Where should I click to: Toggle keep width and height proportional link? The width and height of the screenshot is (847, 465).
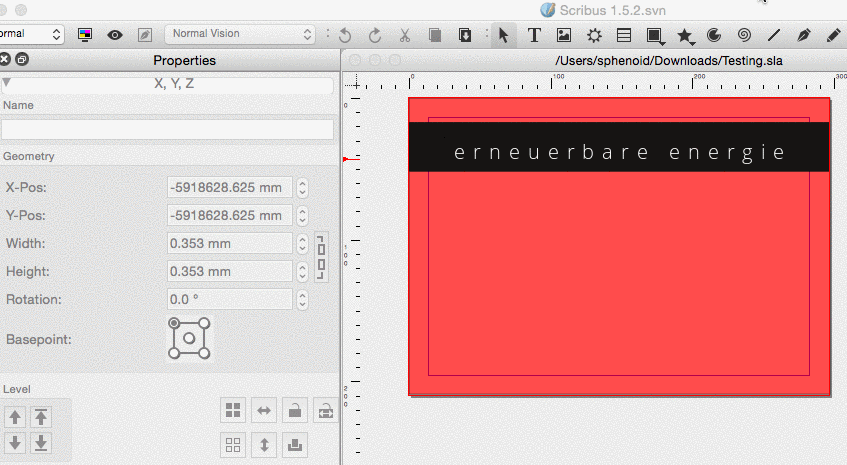pyautogui.click(x=321, y=257)
